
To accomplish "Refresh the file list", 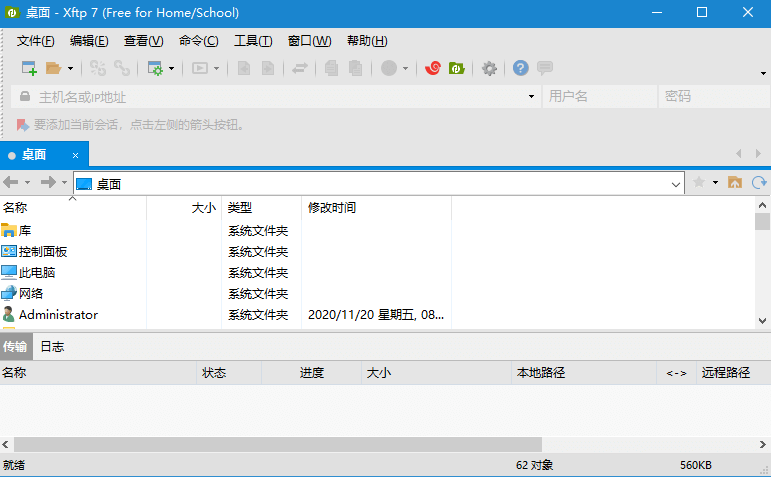I will [759, 182].
